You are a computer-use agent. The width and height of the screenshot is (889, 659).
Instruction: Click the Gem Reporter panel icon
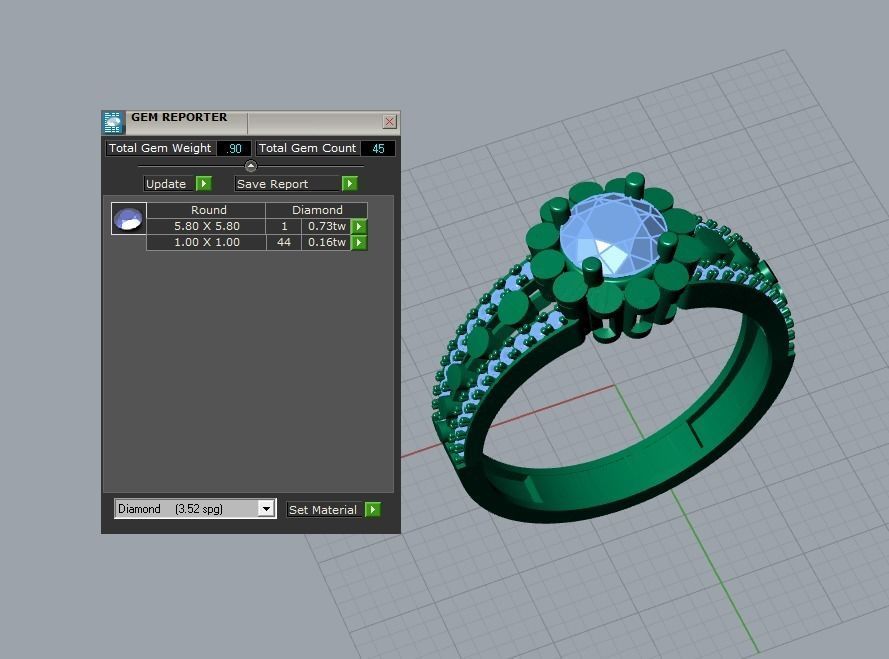[x=113, y=122]
